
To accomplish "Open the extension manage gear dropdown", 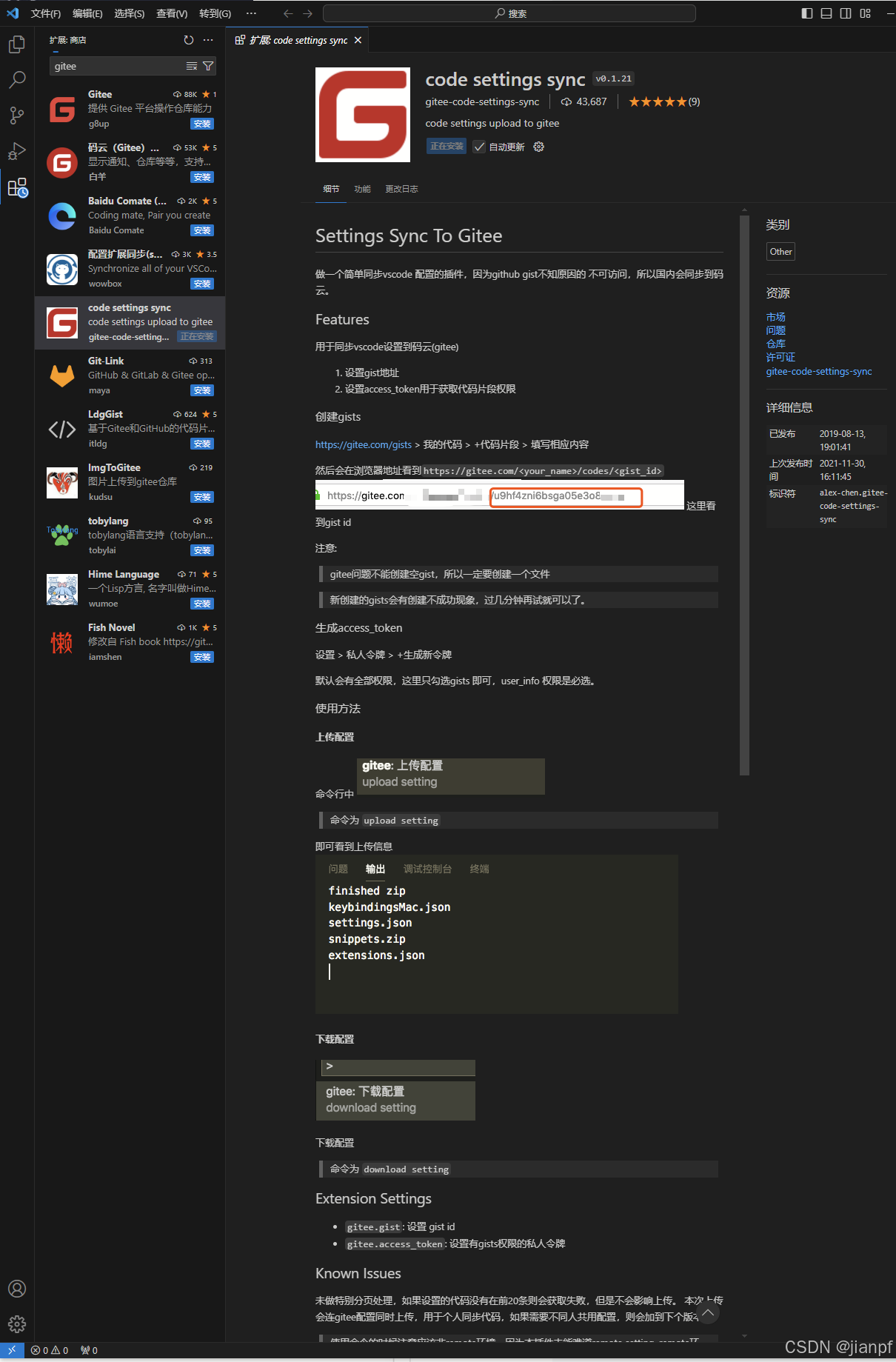I will (x=539, y=147).
